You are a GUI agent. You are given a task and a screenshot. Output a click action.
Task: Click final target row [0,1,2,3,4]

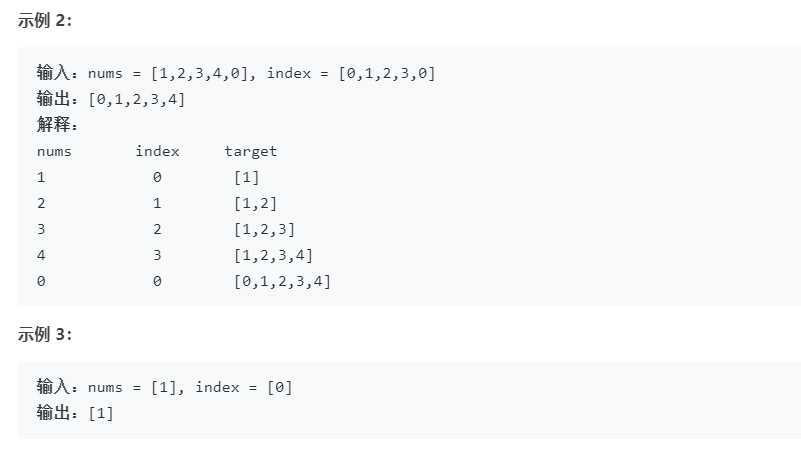(x=282, y=281)
